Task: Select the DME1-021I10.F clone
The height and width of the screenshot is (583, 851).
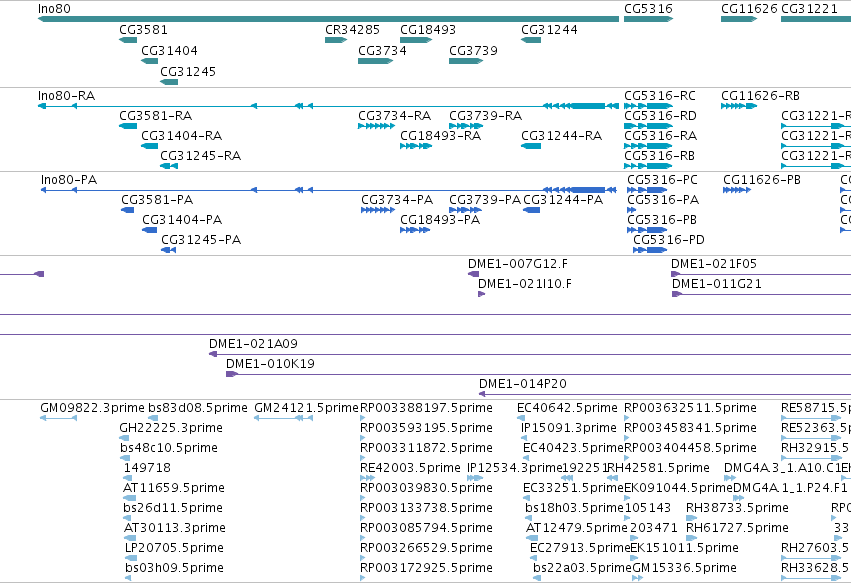Action: [x=481, y=294]
